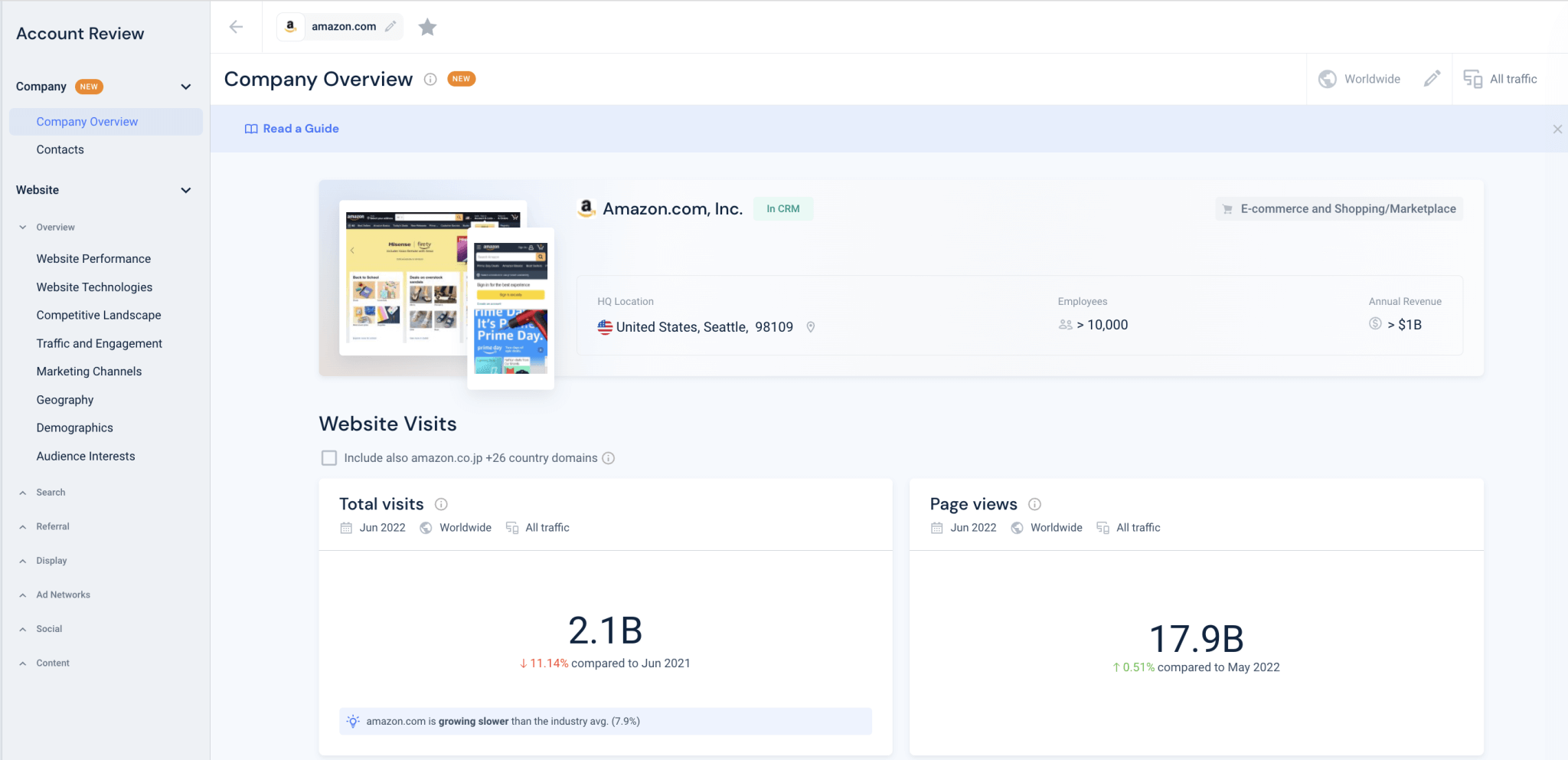Image resolution: width=1568 pixels, height=760 pixels.
Task: Click the pencil edit icon beside Worldwide
Action: [1432, 79]
